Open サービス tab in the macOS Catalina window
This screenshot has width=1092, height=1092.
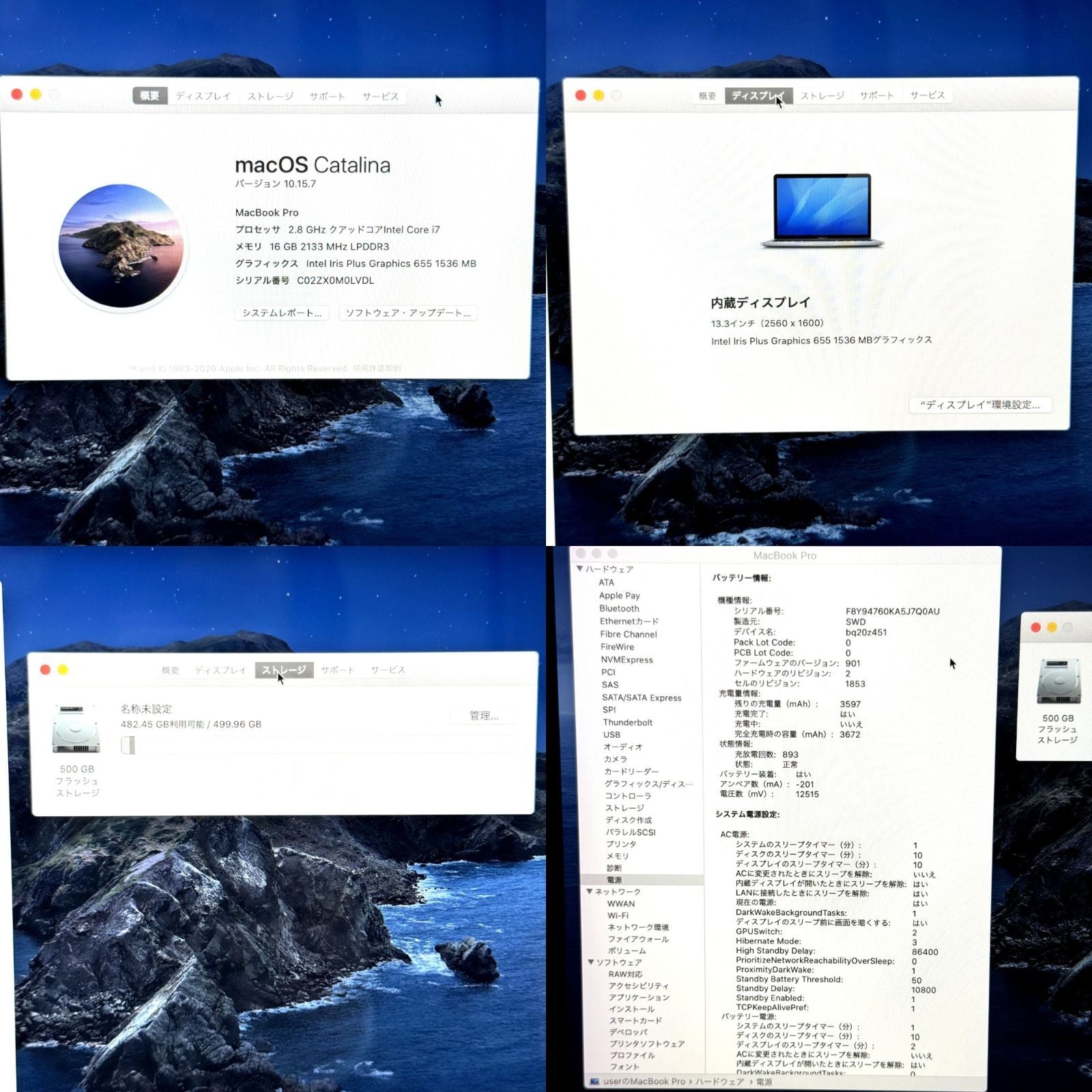tap(380, 96)
